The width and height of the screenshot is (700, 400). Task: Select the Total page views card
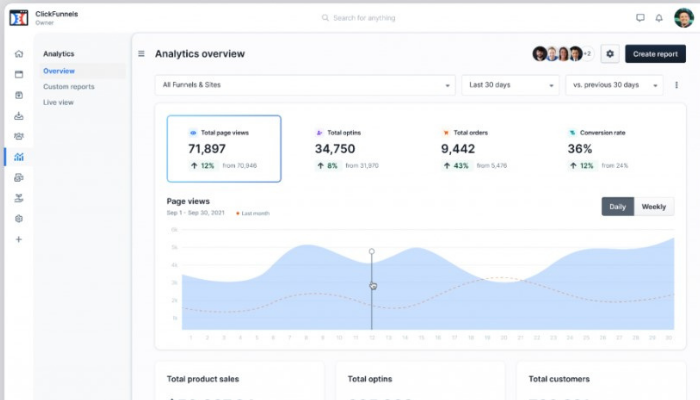click(224, 149)
